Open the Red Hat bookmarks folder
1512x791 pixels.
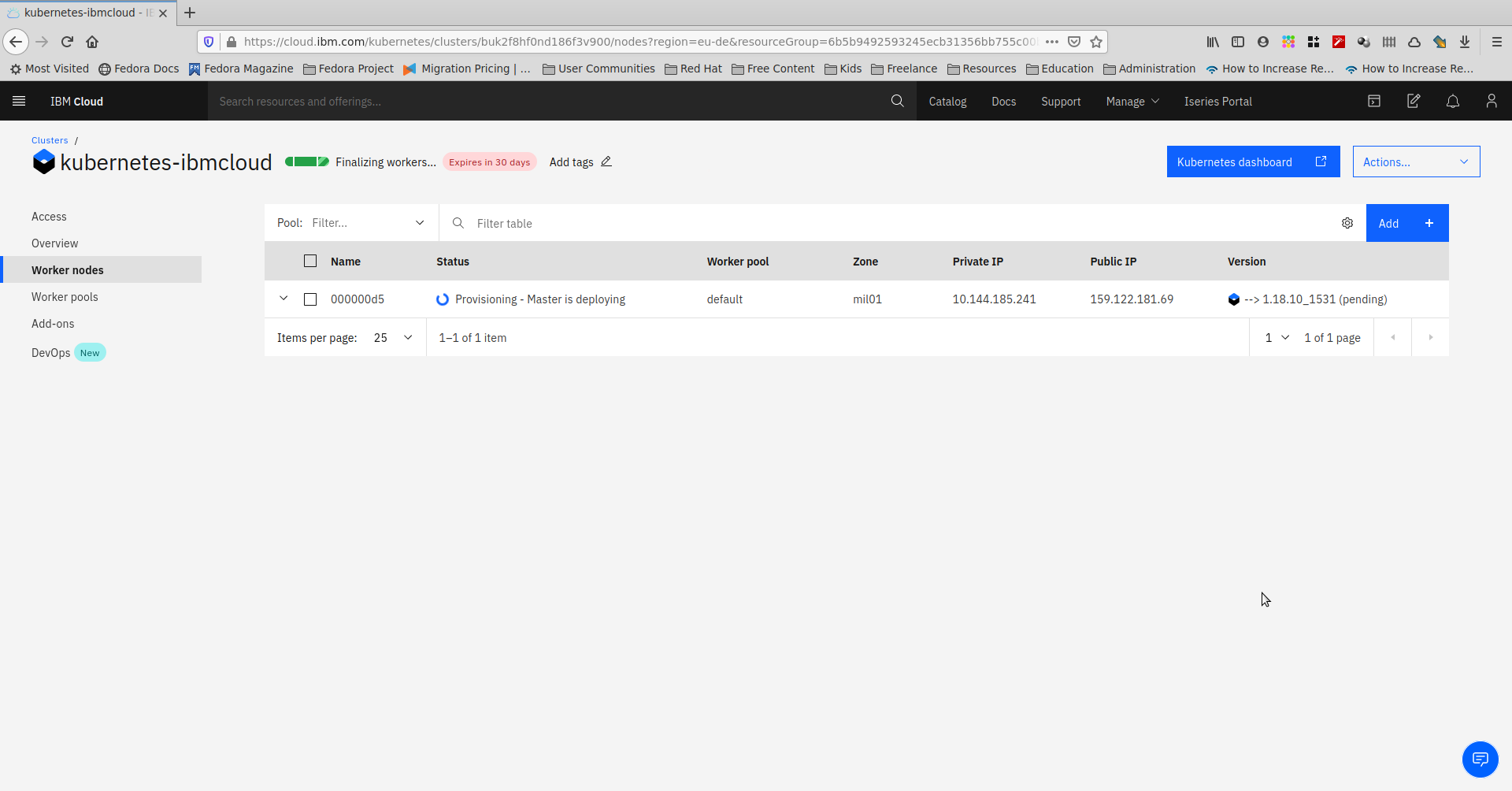coord(693,69)
